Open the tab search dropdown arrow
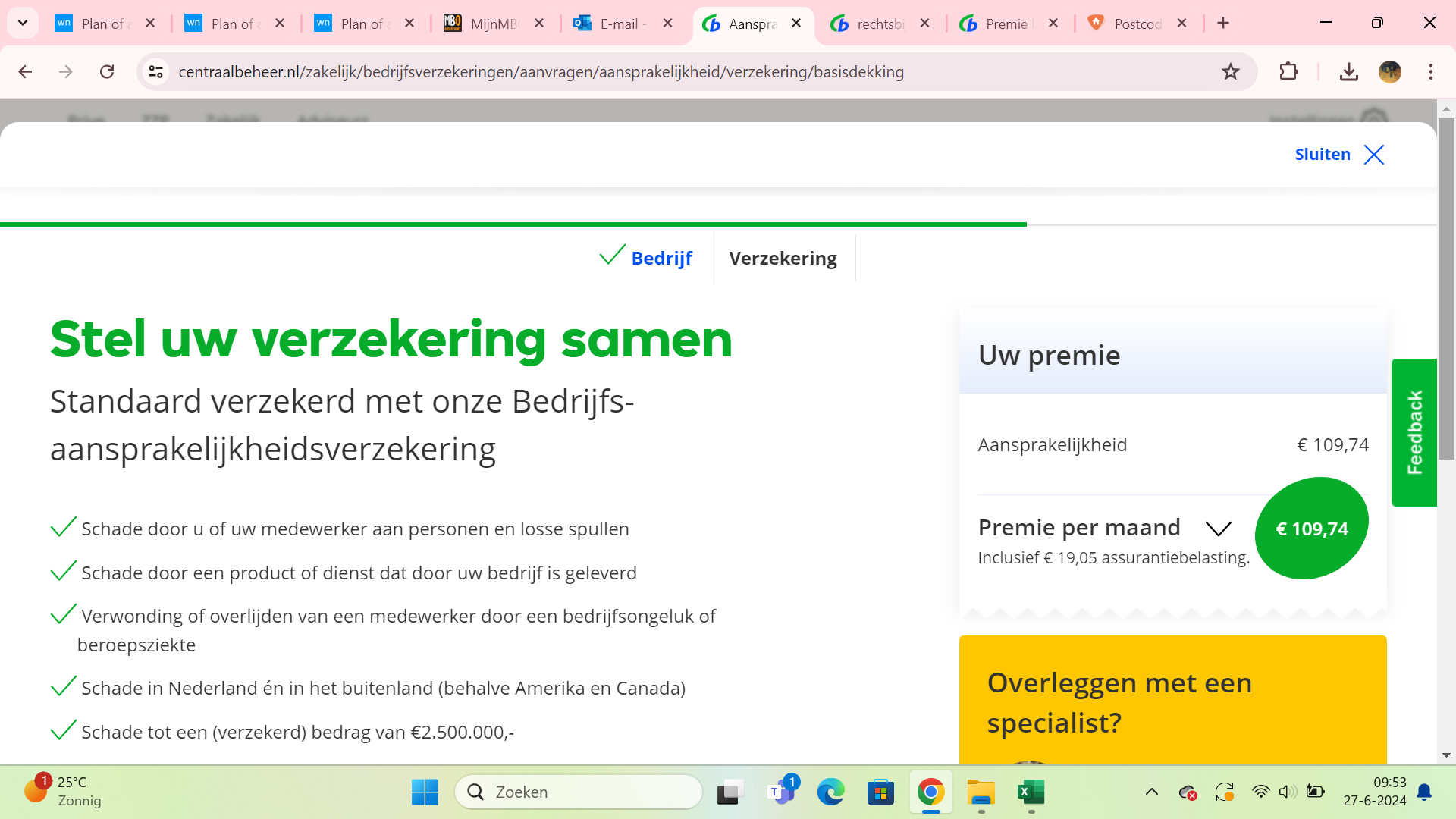Viewport: 1456px width, 819px height. click(23, 24)
